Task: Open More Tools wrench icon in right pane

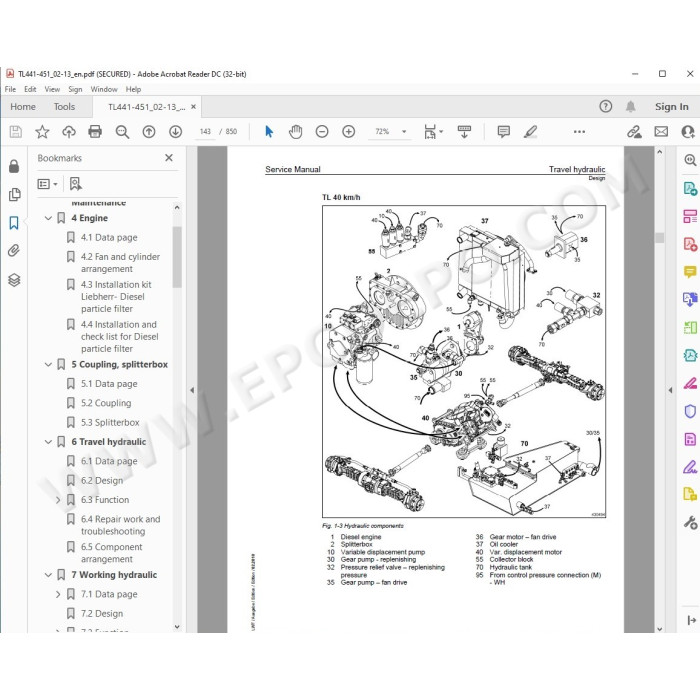Action: tap(690, 522)
